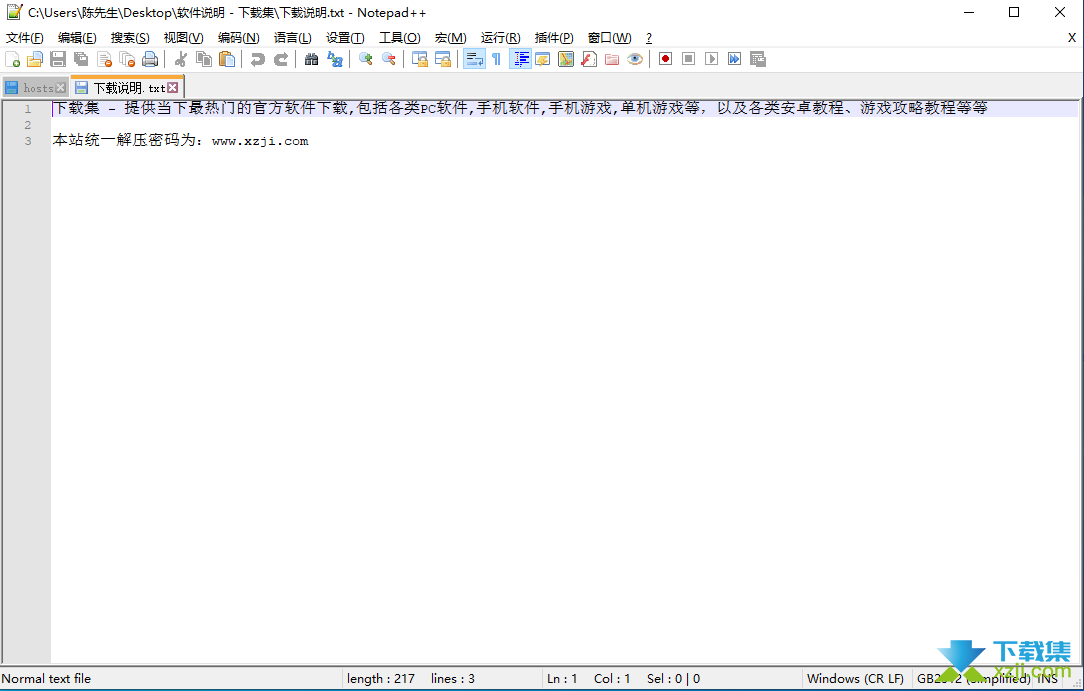Click Save recorded macro icon

[x=758, y=59]
